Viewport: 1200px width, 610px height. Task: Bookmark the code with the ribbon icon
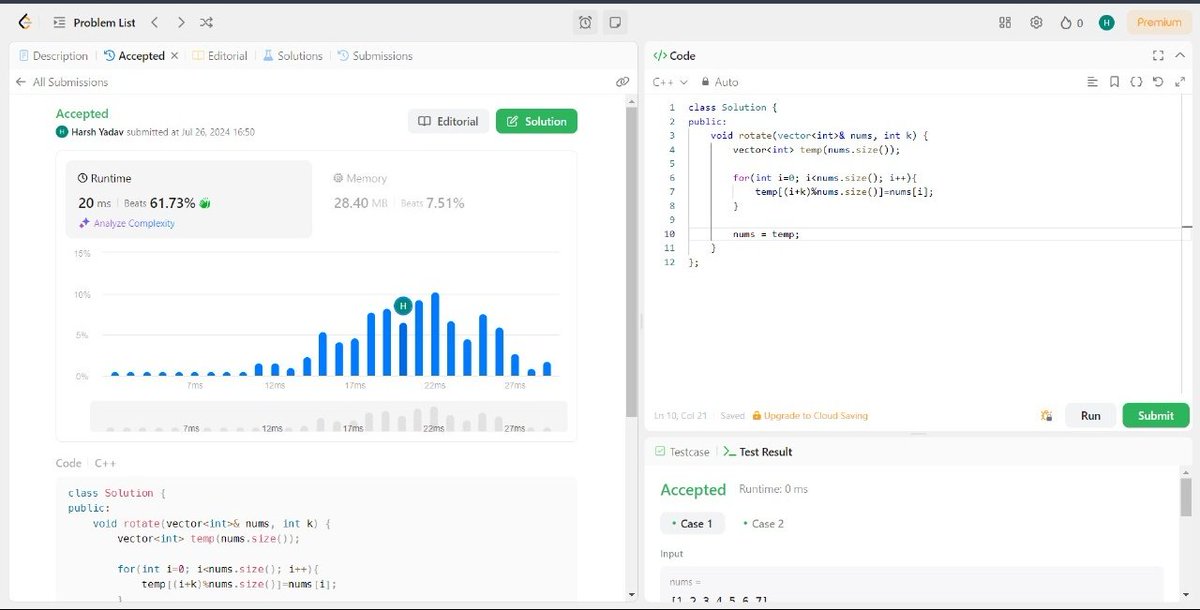pyautogui.click(x=1114, y=82)
